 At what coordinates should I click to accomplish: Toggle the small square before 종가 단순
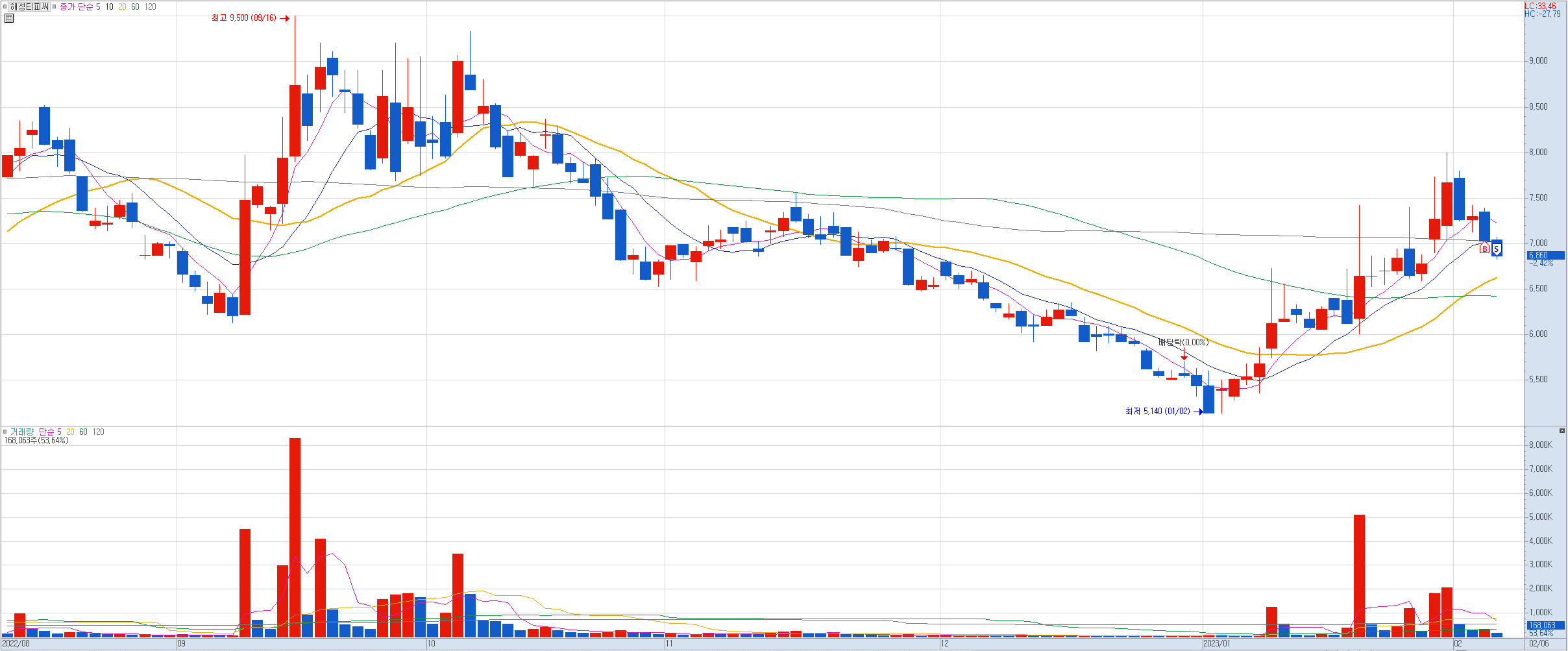tap(55, 6)
